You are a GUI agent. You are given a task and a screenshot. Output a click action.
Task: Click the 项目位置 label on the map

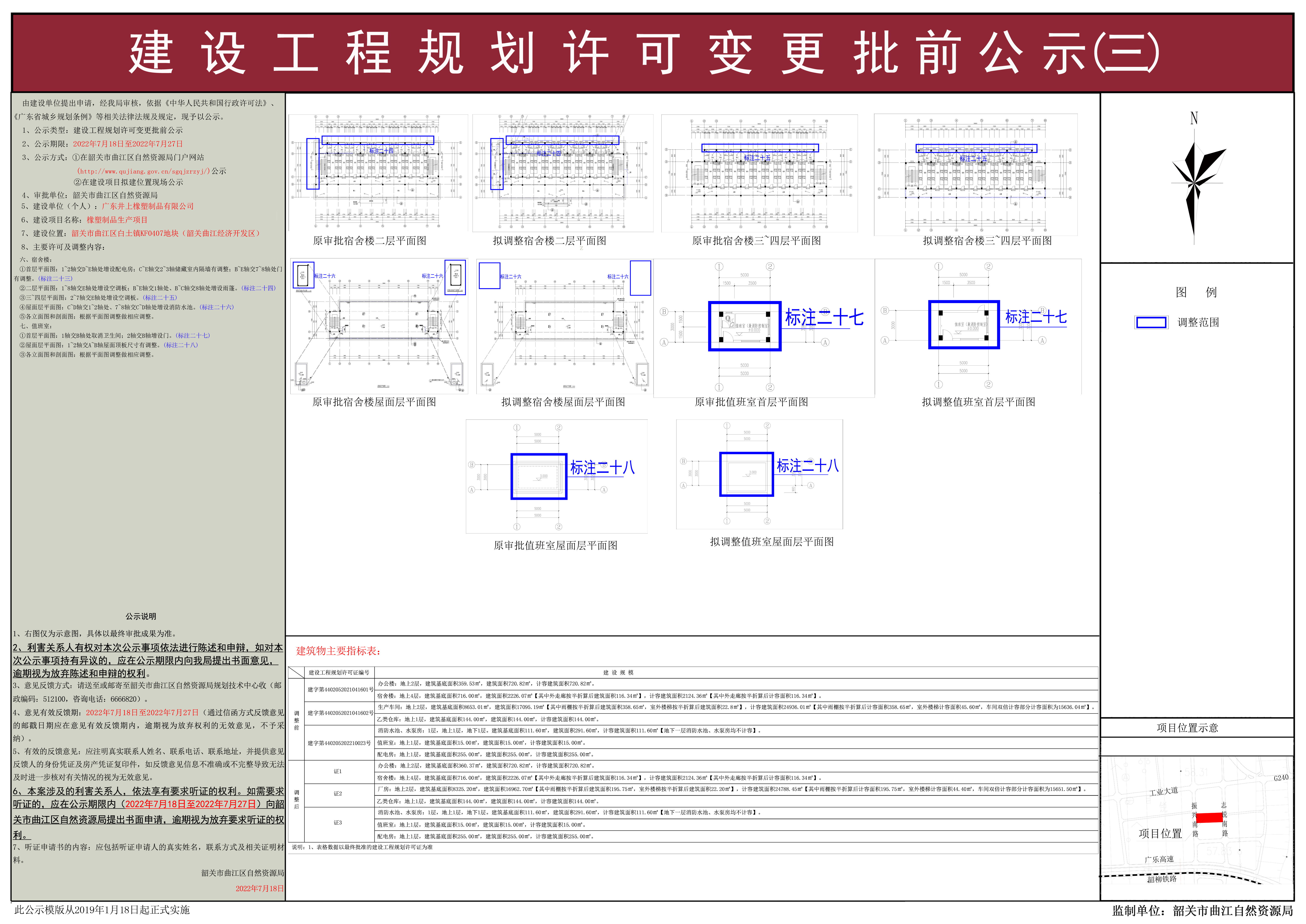click(1160, 834)
